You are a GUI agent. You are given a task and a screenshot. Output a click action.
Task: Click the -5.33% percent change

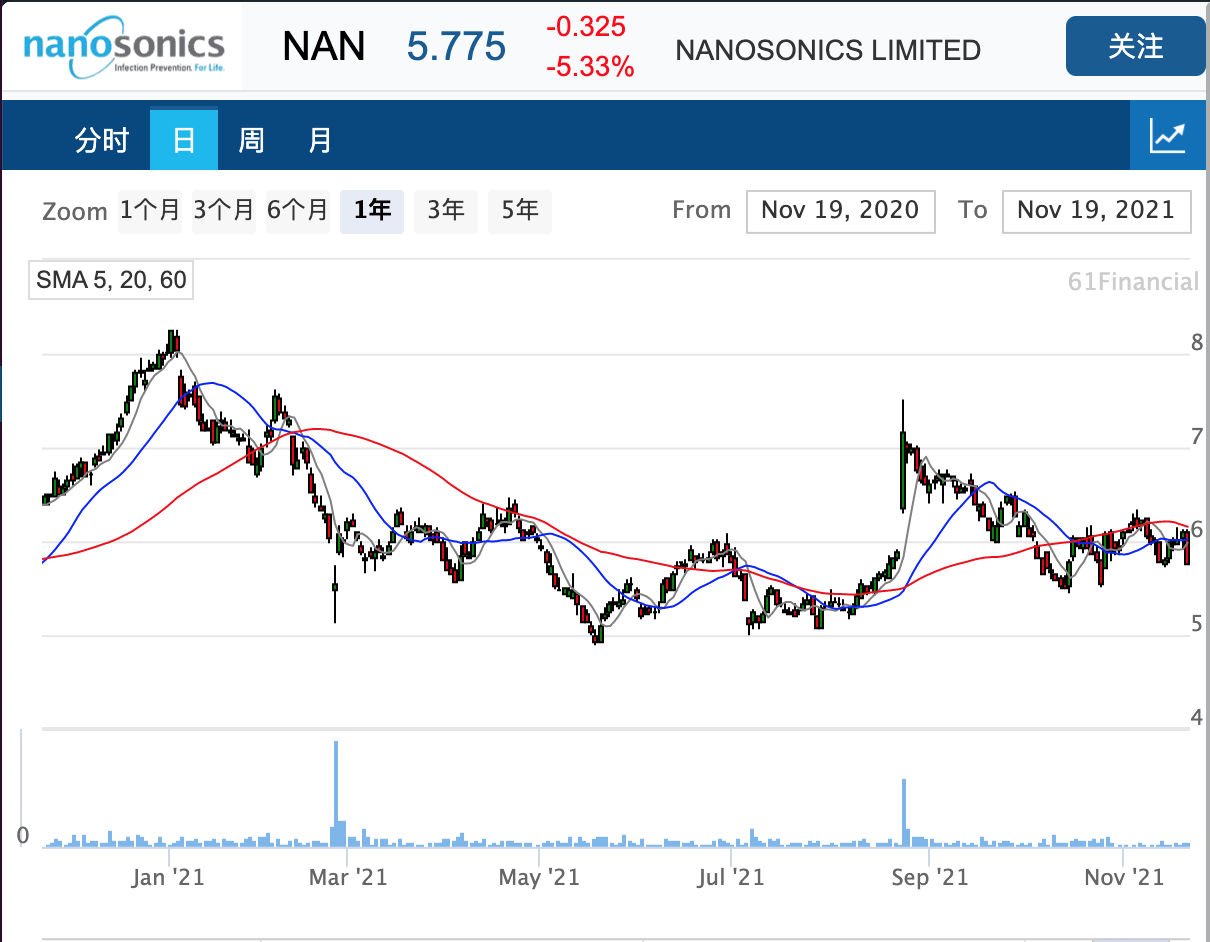pos(590,67)
